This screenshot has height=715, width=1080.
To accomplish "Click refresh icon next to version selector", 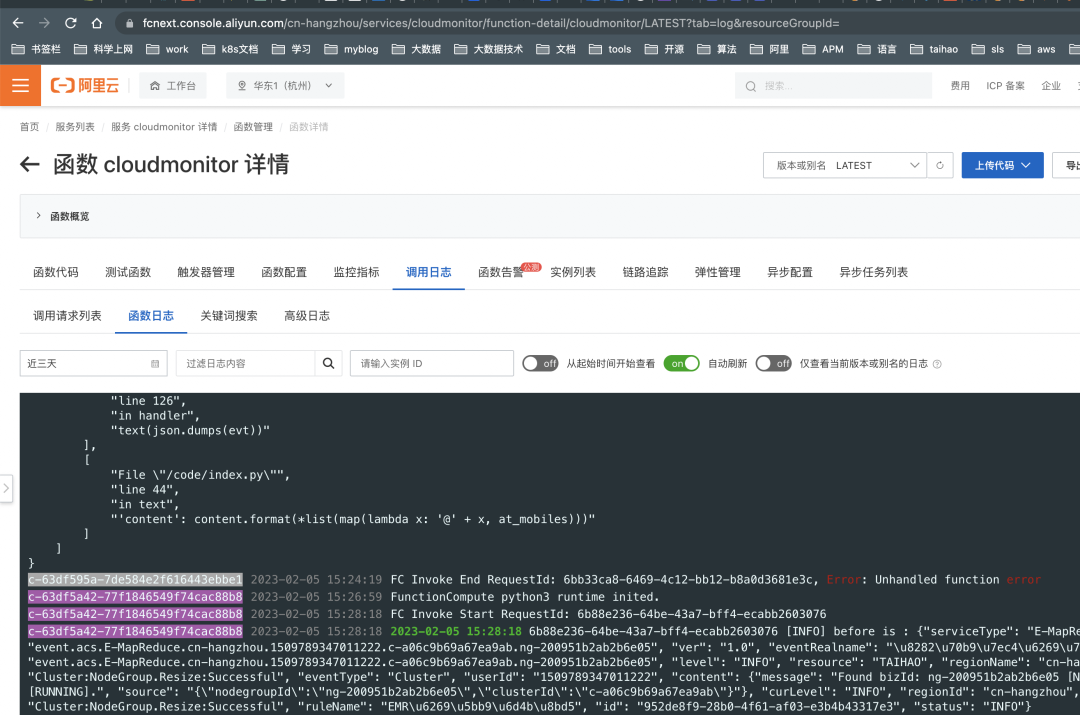I will 939,165.
